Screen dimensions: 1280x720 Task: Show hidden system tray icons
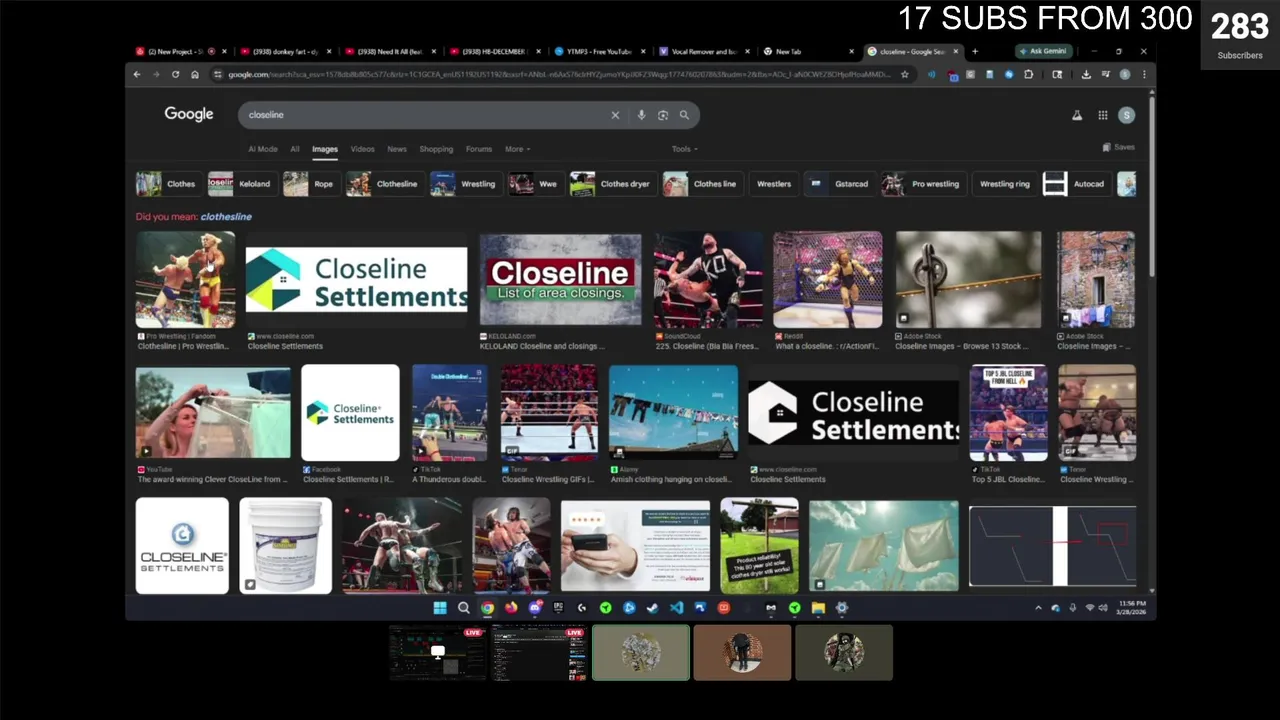pyautogui.click(x=1038, y=607)
